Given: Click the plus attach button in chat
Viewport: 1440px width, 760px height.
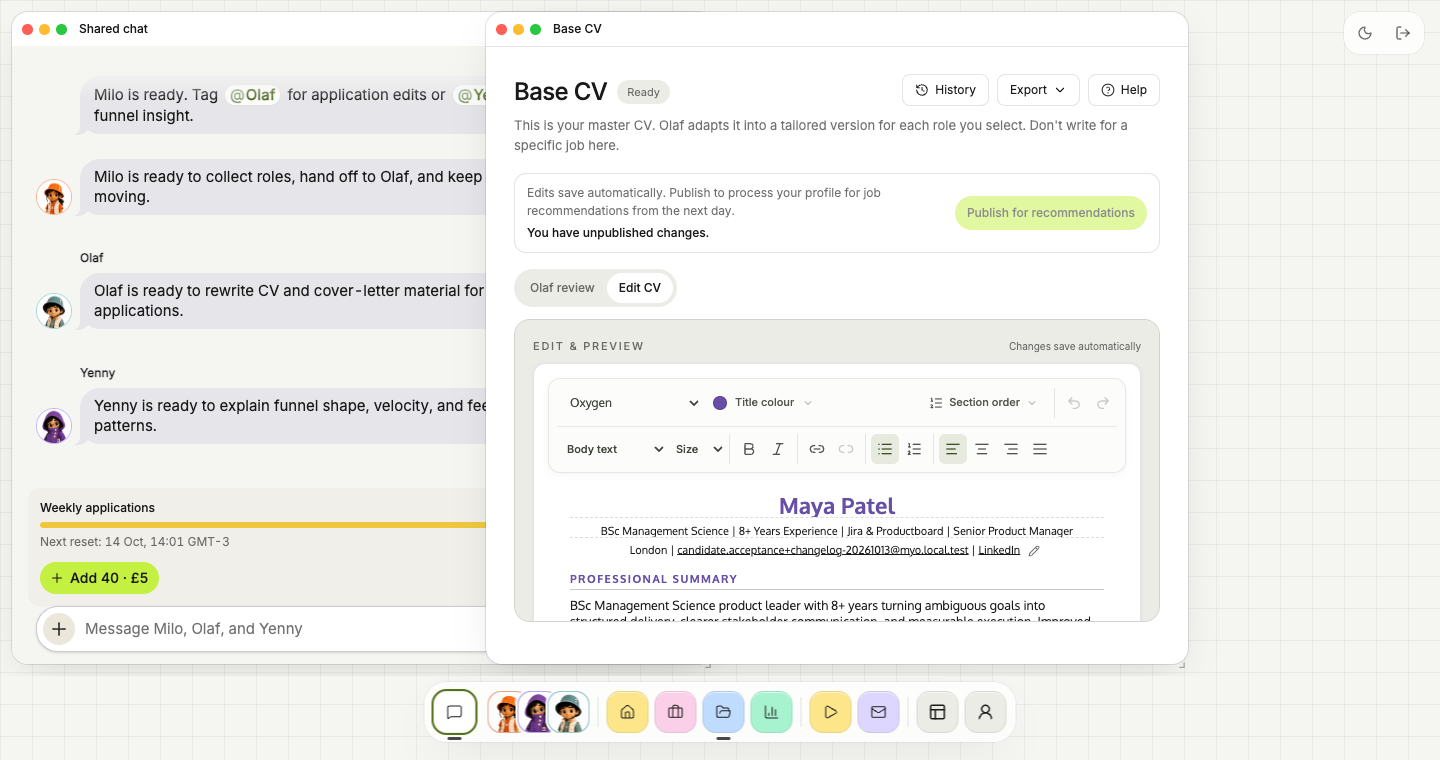Looking at the screenshot, I should click(59, 629).
